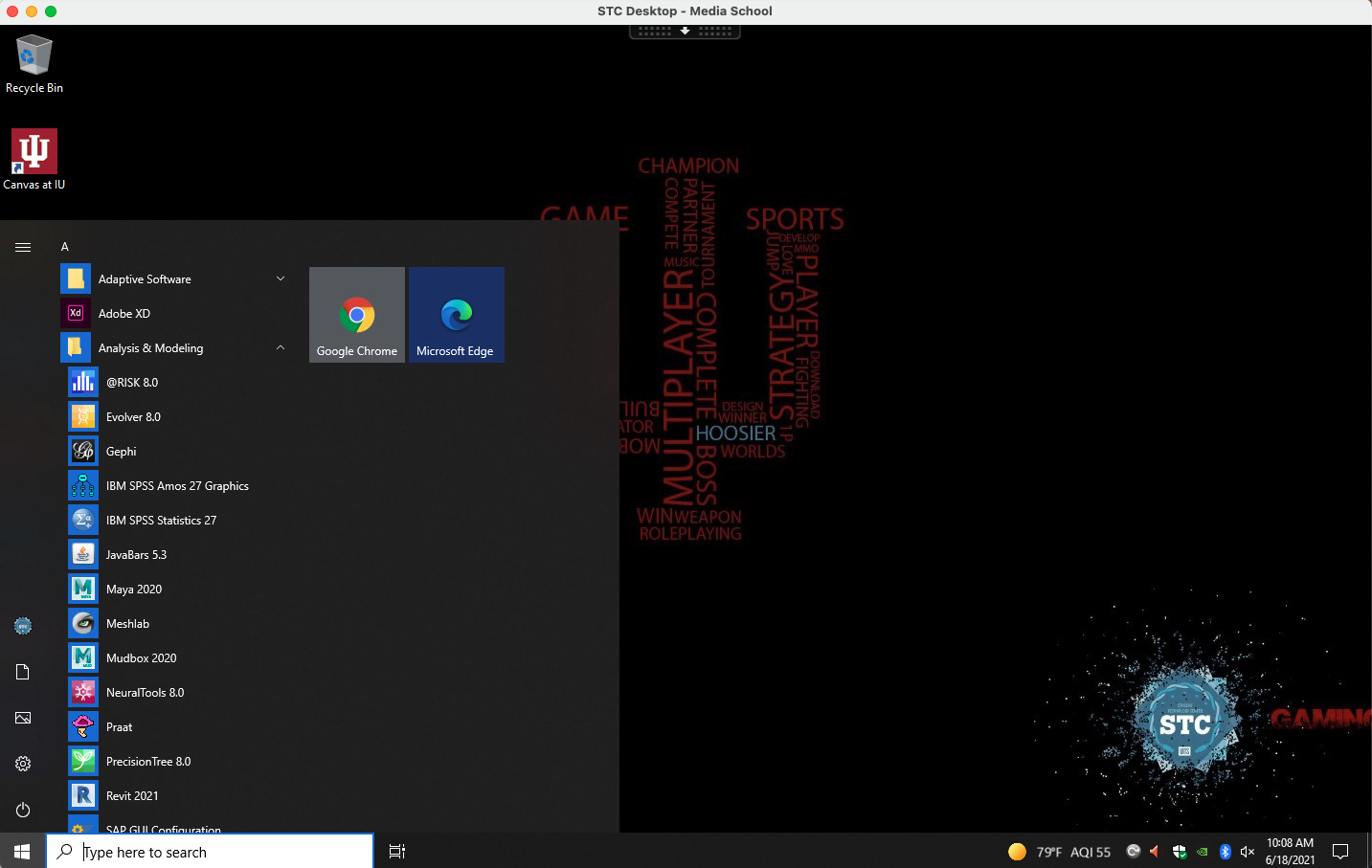Launch Microsoft Edge tile
1372x868 pixels.
456,315
